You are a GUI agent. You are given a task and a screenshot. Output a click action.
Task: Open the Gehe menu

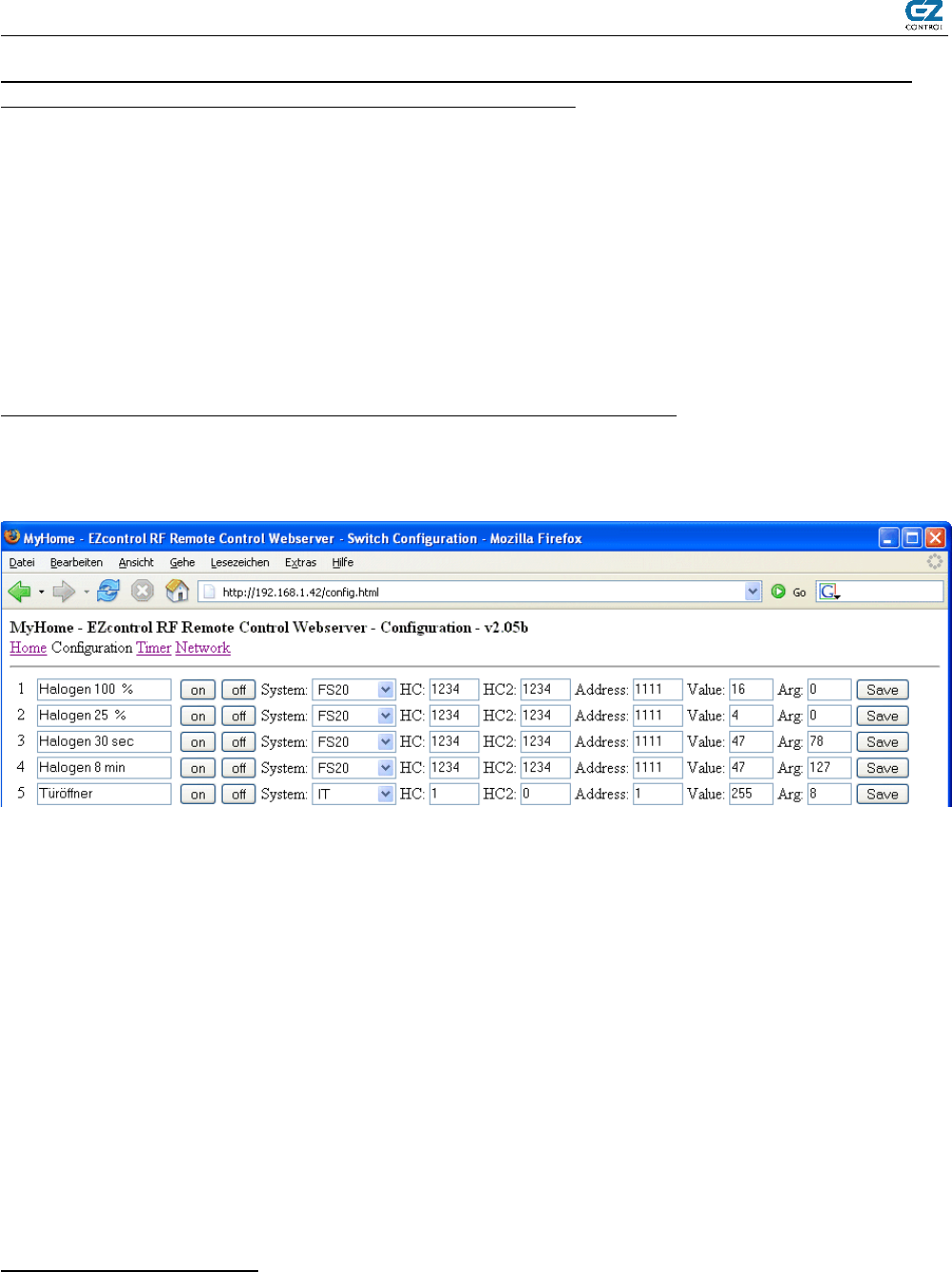pos(182,563)
